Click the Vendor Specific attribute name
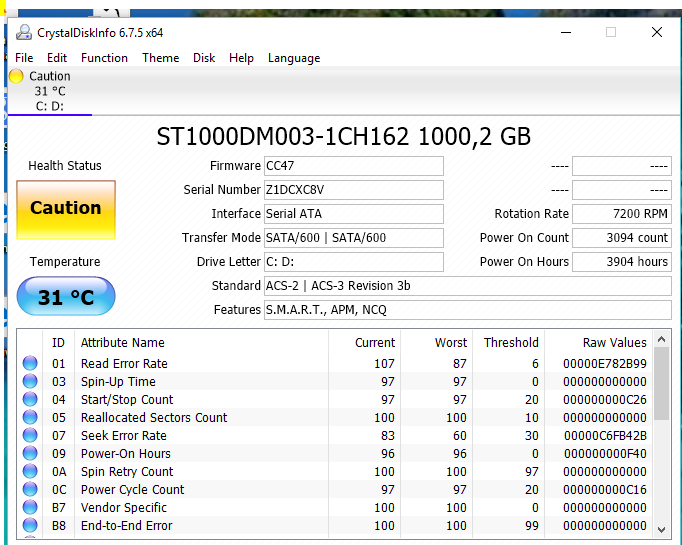This screenshot has width=682, height=545. (124, 507)
